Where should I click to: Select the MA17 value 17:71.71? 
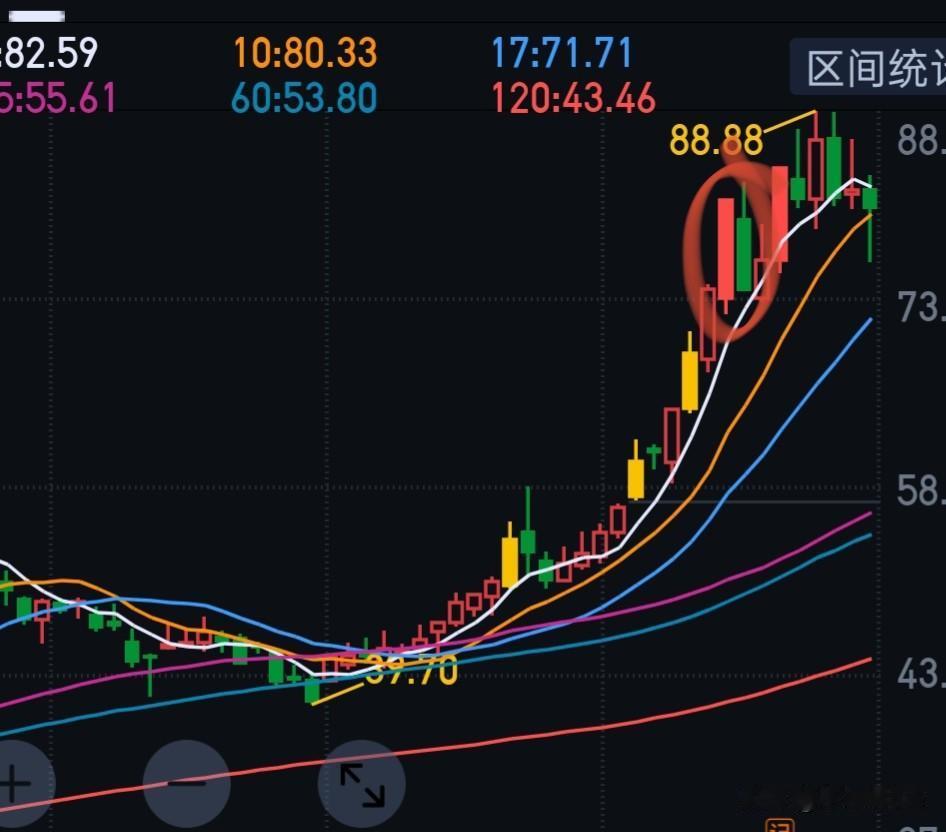[x=562, y=52]
